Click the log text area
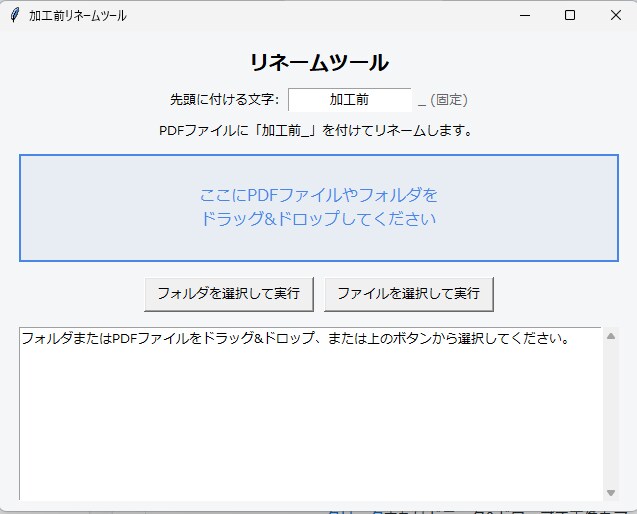 pyautogui.click(x=310, y=414)
